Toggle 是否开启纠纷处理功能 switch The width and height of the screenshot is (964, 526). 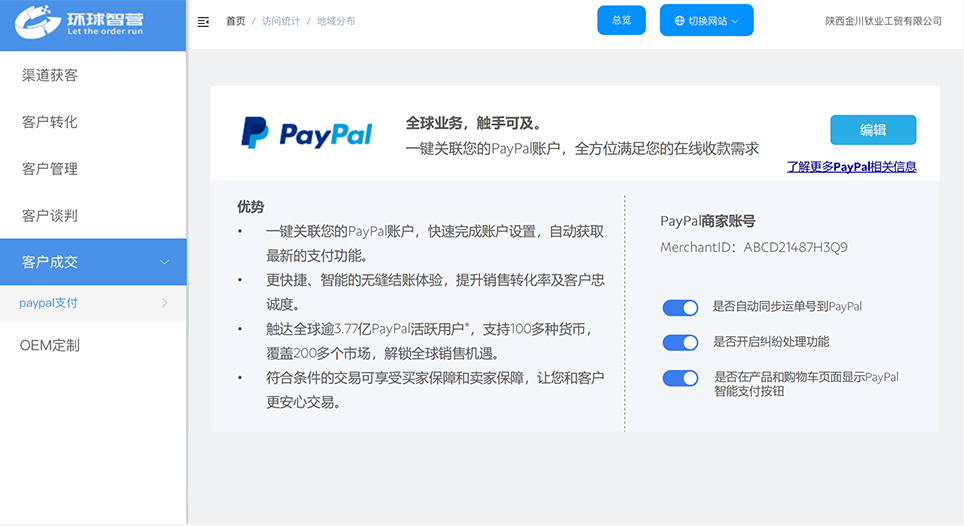pos(680,342)
